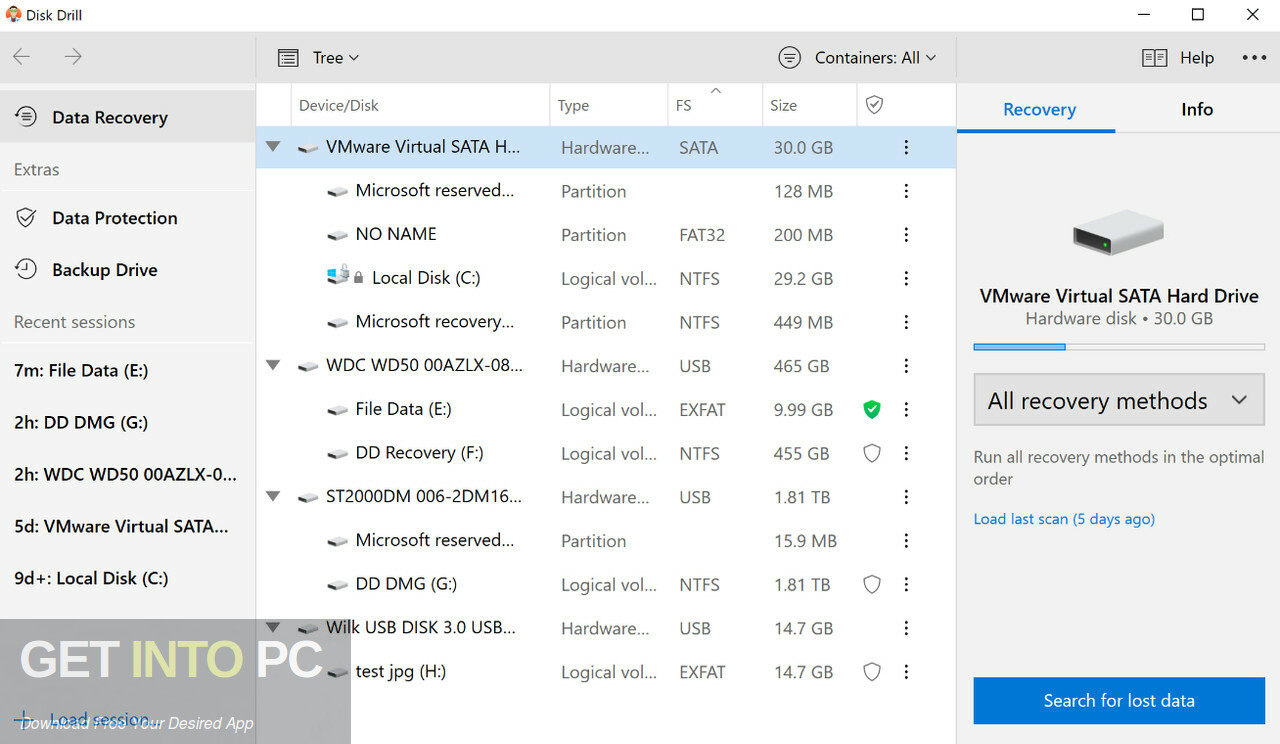Open options menu for ST2000DM disk
This screenshot has height=744, width=1280.
[906, 497]
